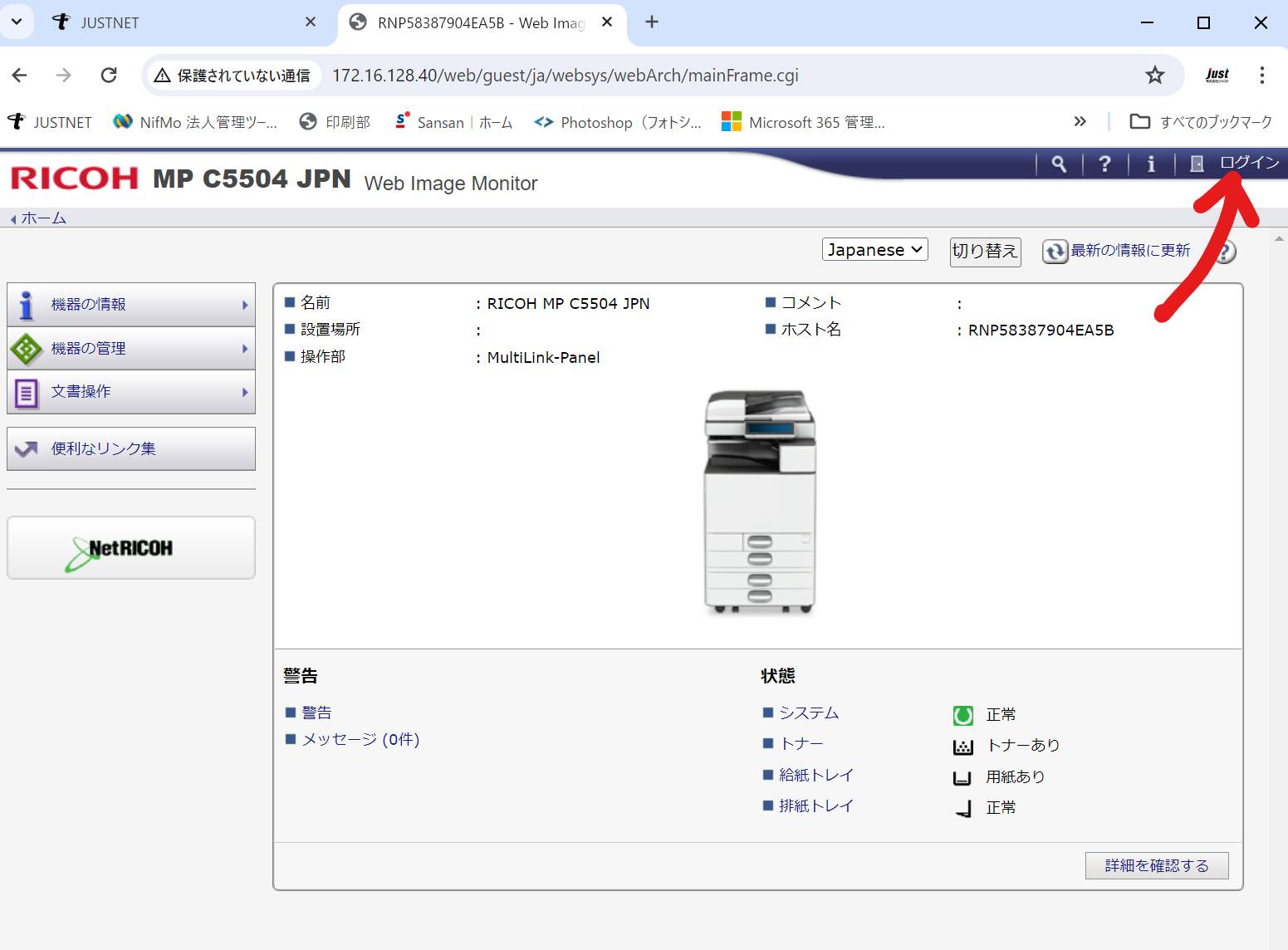Click the login door icon

(x=1197, y=164)
